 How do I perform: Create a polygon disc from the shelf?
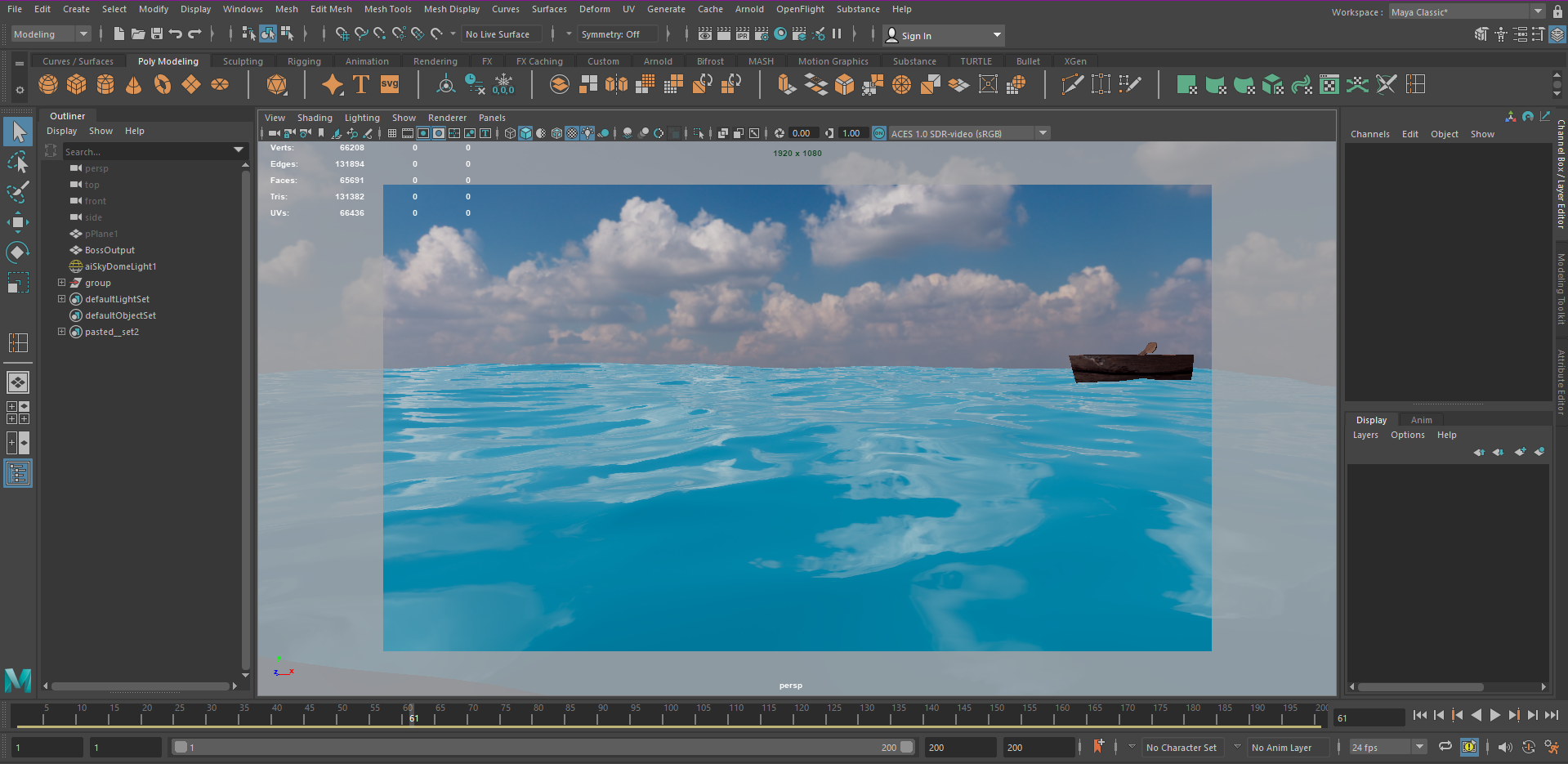point(220,84)
